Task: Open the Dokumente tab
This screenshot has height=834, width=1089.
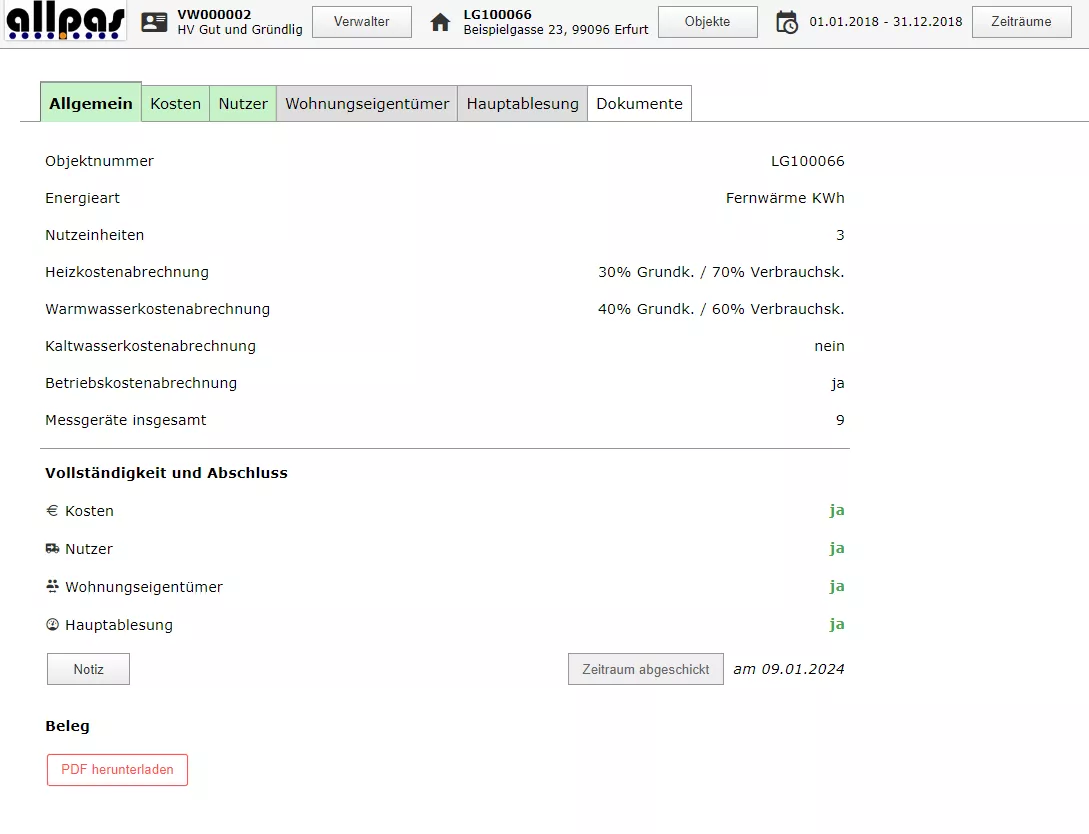Action: [639, 104]
